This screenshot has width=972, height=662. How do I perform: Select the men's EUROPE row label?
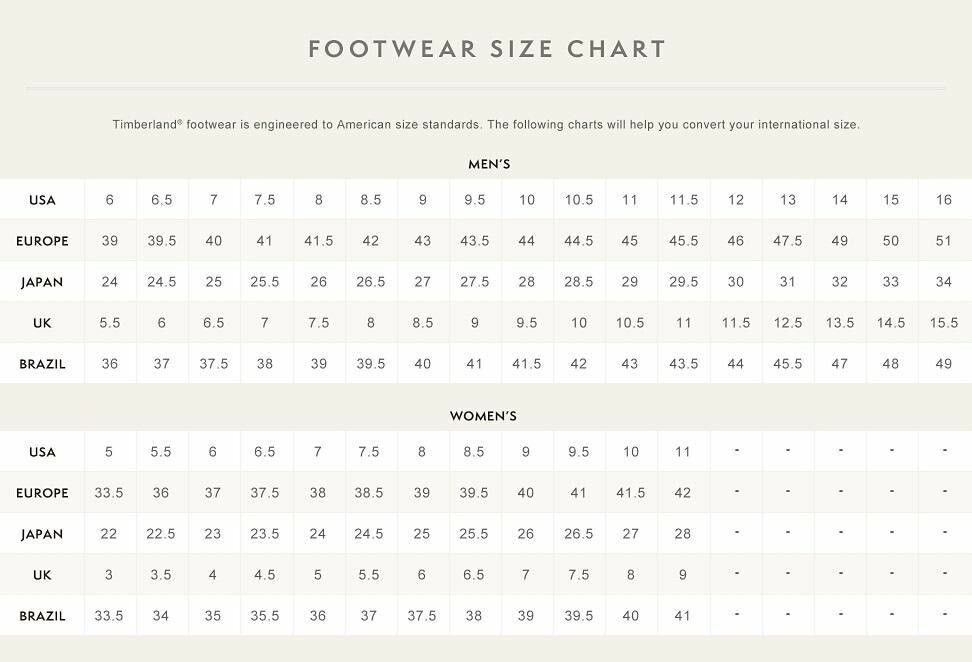(x=42, y=241)
